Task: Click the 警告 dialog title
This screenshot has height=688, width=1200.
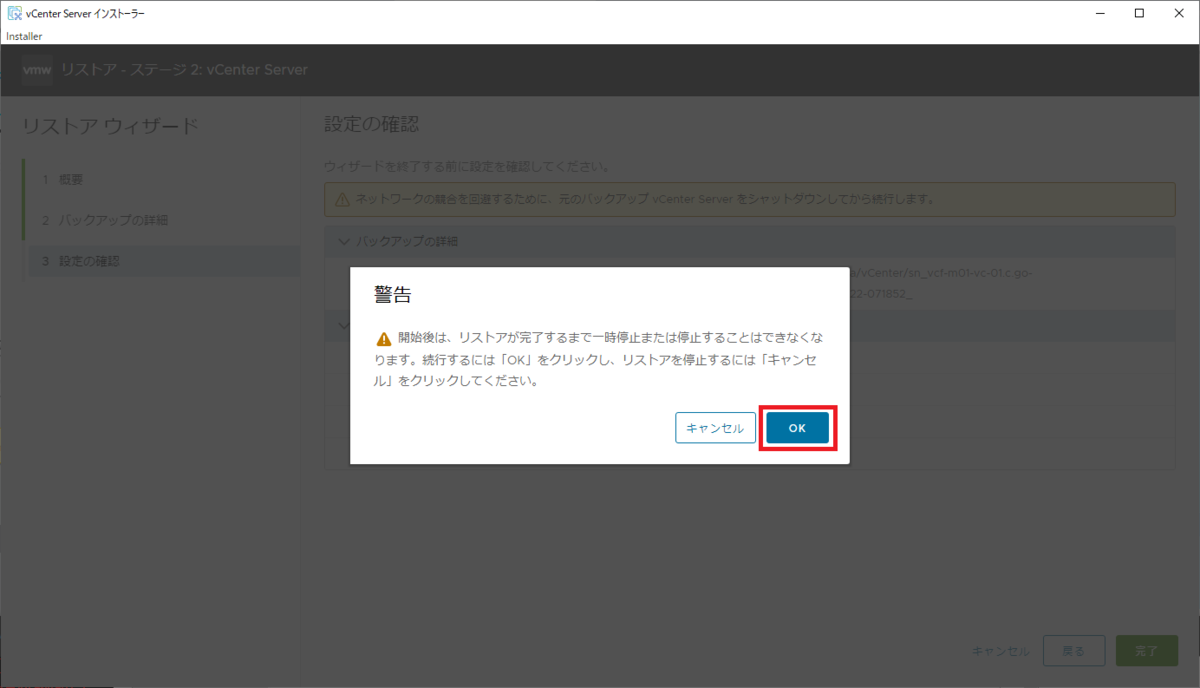Action: [393, 295]
